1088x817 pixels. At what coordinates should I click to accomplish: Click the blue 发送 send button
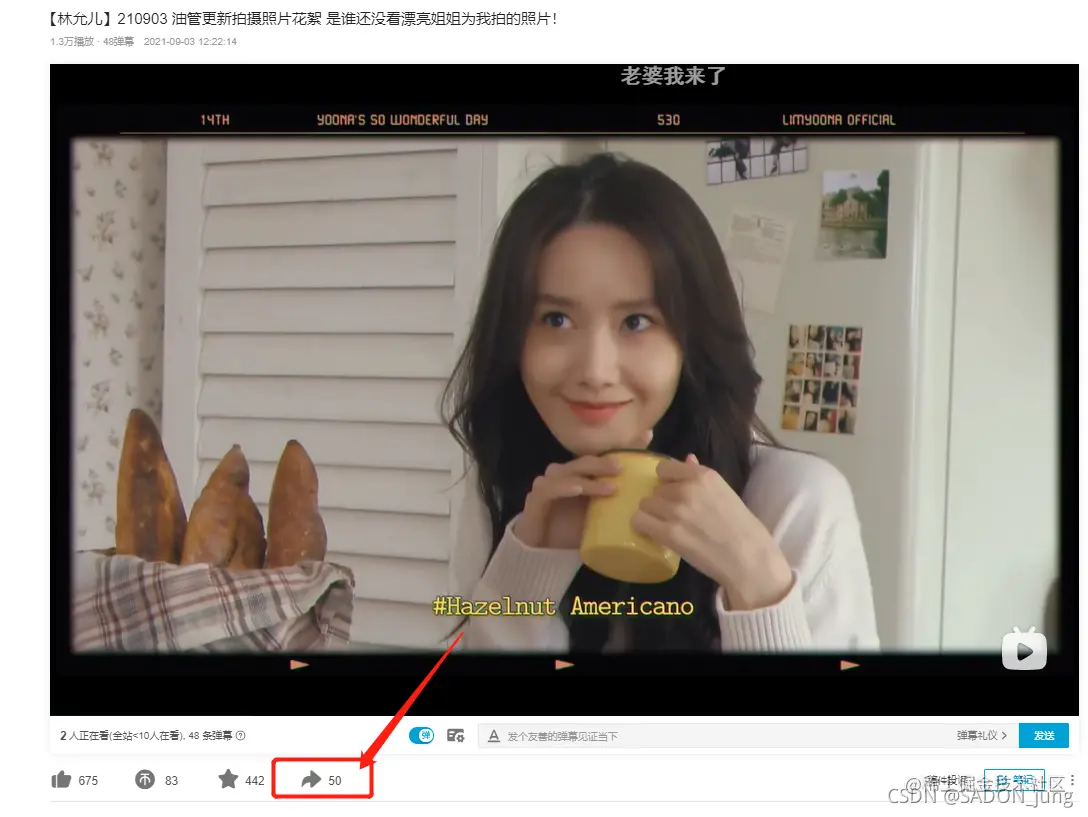(x=1044, y=735)
